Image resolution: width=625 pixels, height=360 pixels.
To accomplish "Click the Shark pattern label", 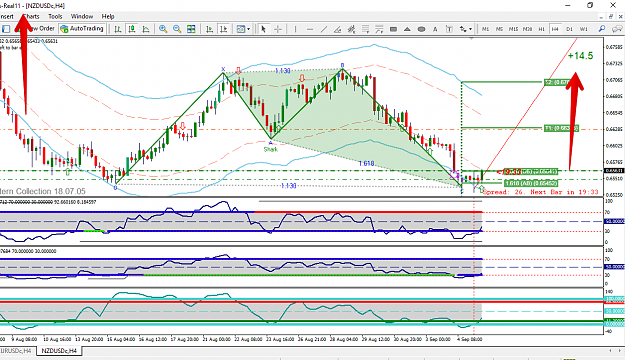I will pos(271,150).
